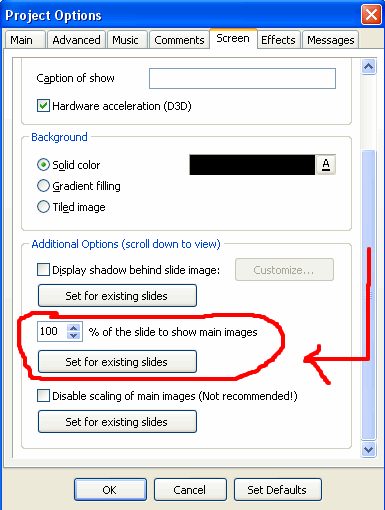Click the scrollbar down arrow
This screenshot has width=385, height=510.
click(369, 449)
